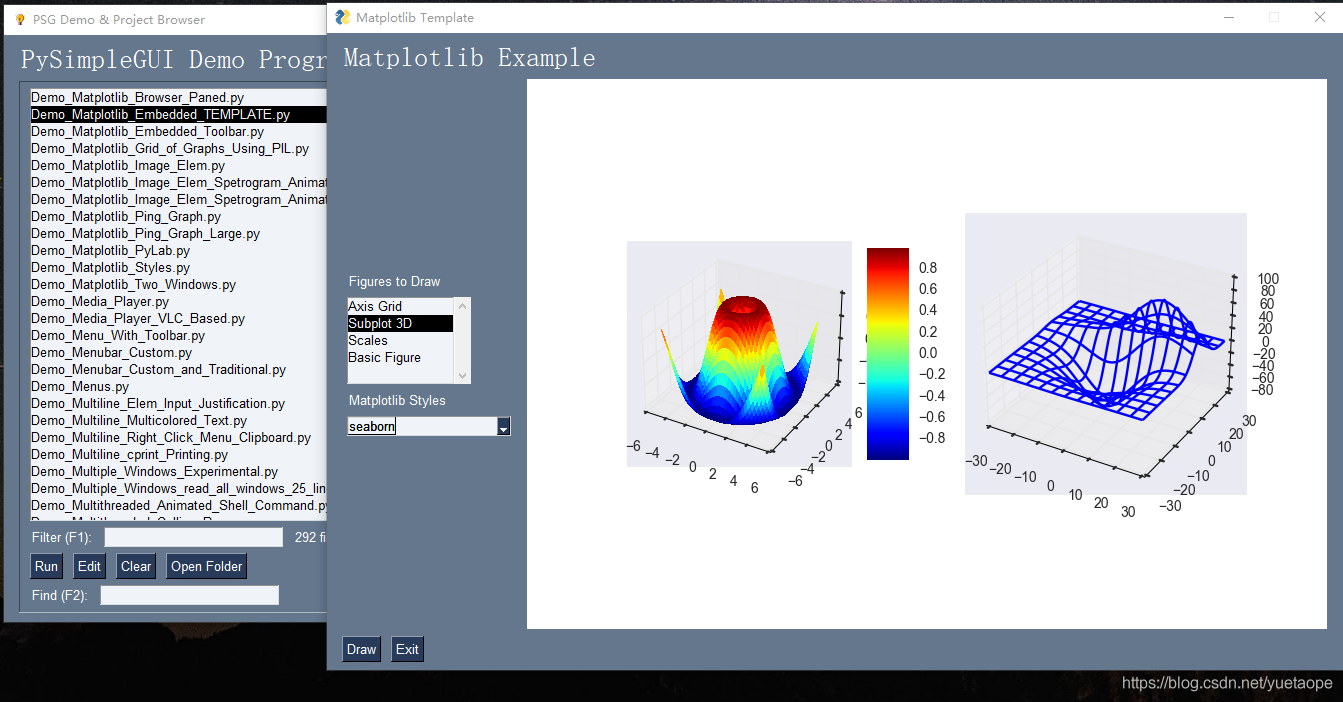Select Demo_Multiline_Elem_Input_Justification.py
This screenshot has height=702, width=1343.
click(x=178, y=404)
